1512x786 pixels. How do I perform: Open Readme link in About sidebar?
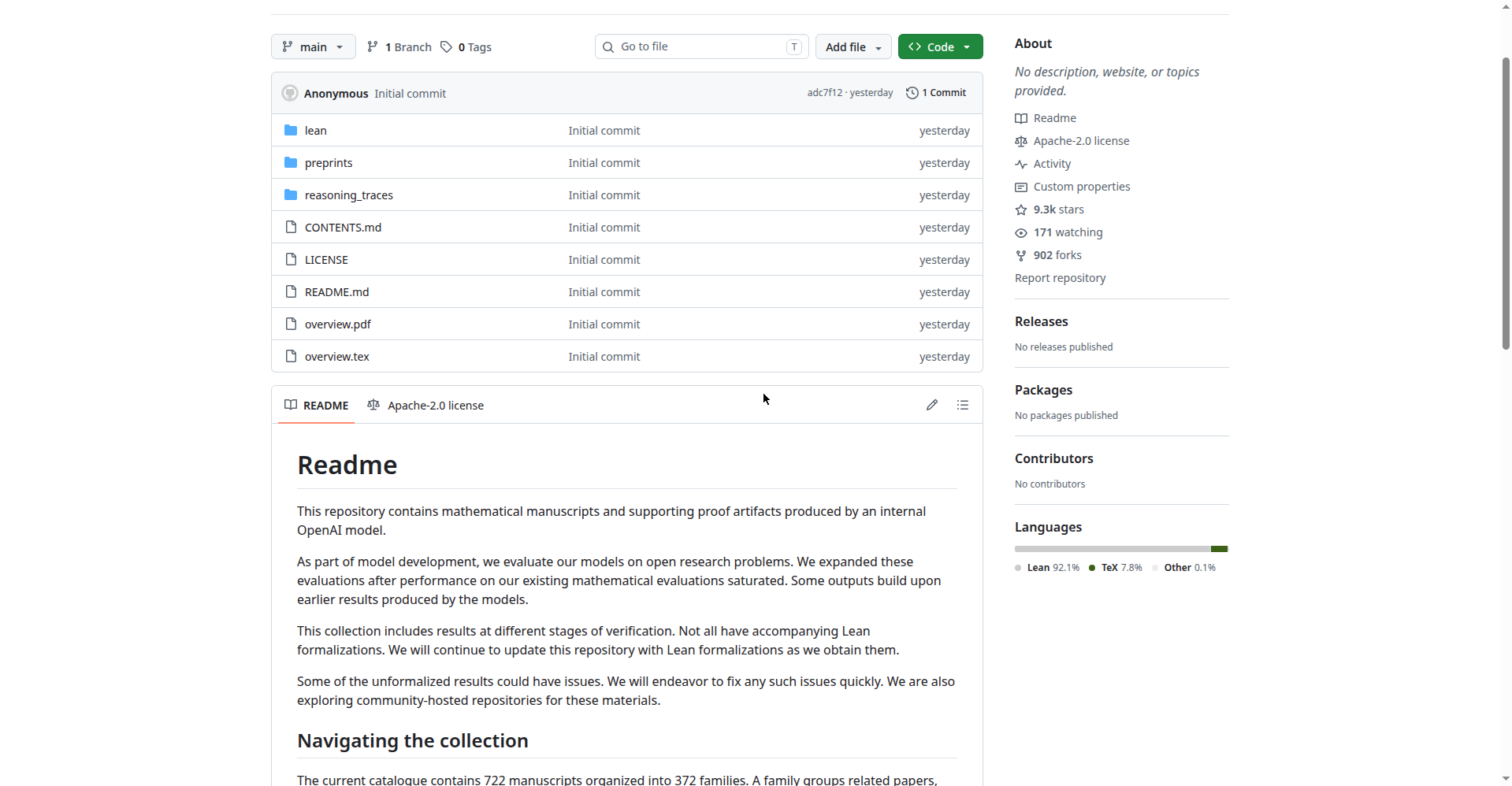pyautogui.click(x=1046, y=118)
